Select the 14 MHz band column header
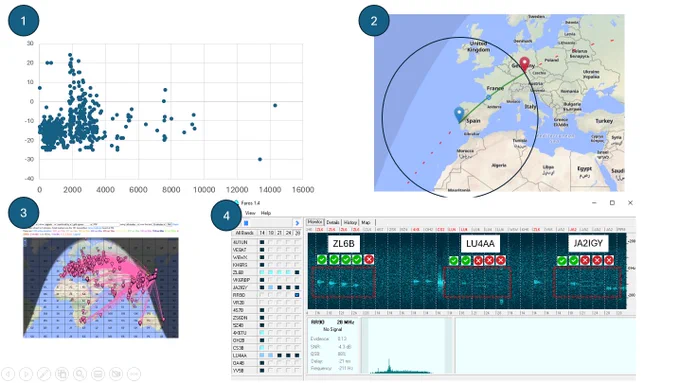This screenshot has height=383, width=680. (262, 233)
